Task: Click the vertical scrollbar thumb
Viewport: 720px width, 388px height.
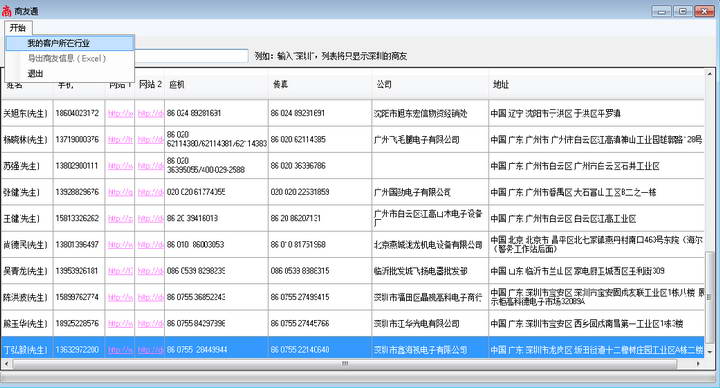Action: 709,298
